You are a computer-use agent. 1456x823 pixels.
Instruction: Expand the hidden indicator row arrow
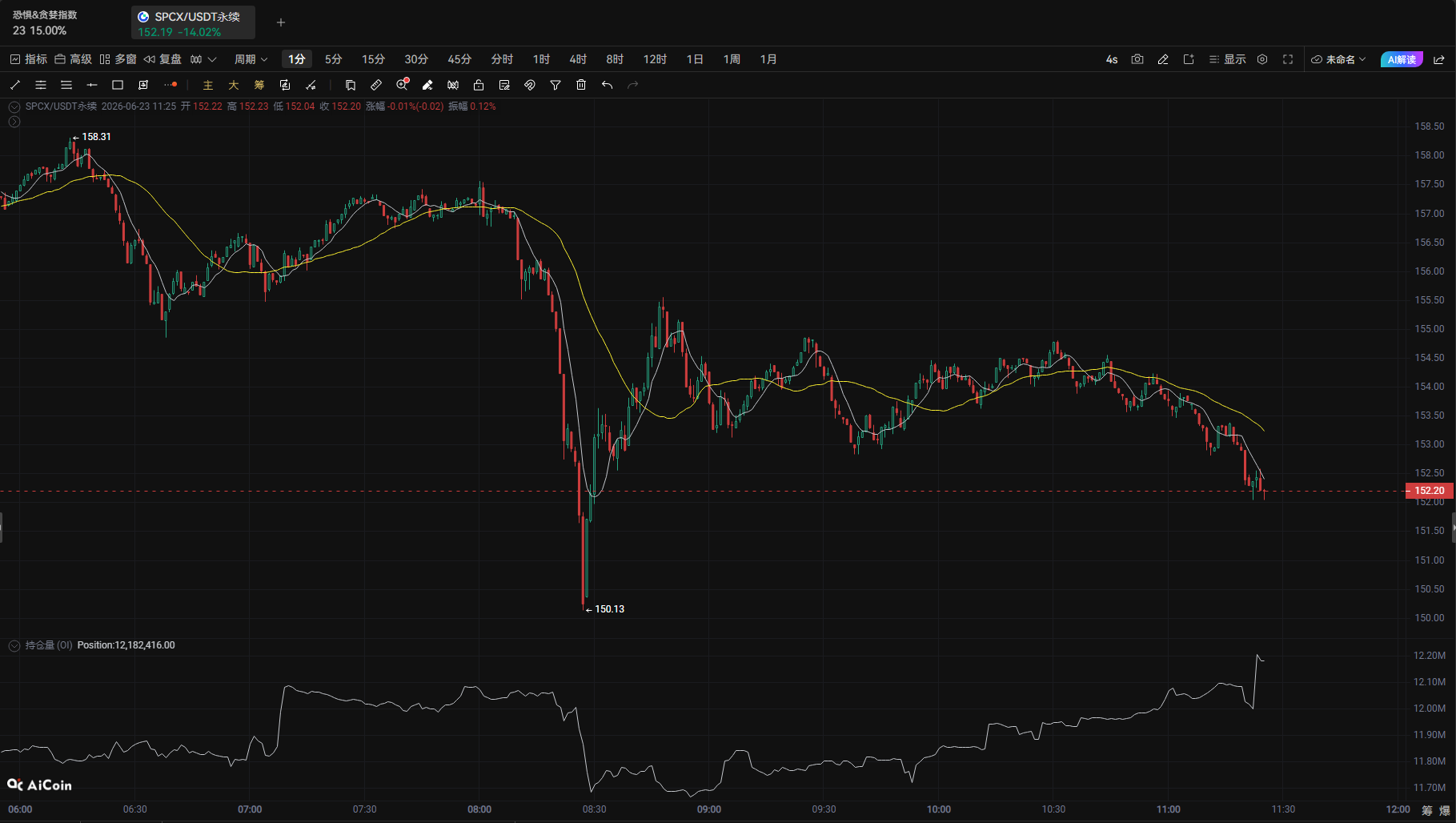[x=14, y=122]
